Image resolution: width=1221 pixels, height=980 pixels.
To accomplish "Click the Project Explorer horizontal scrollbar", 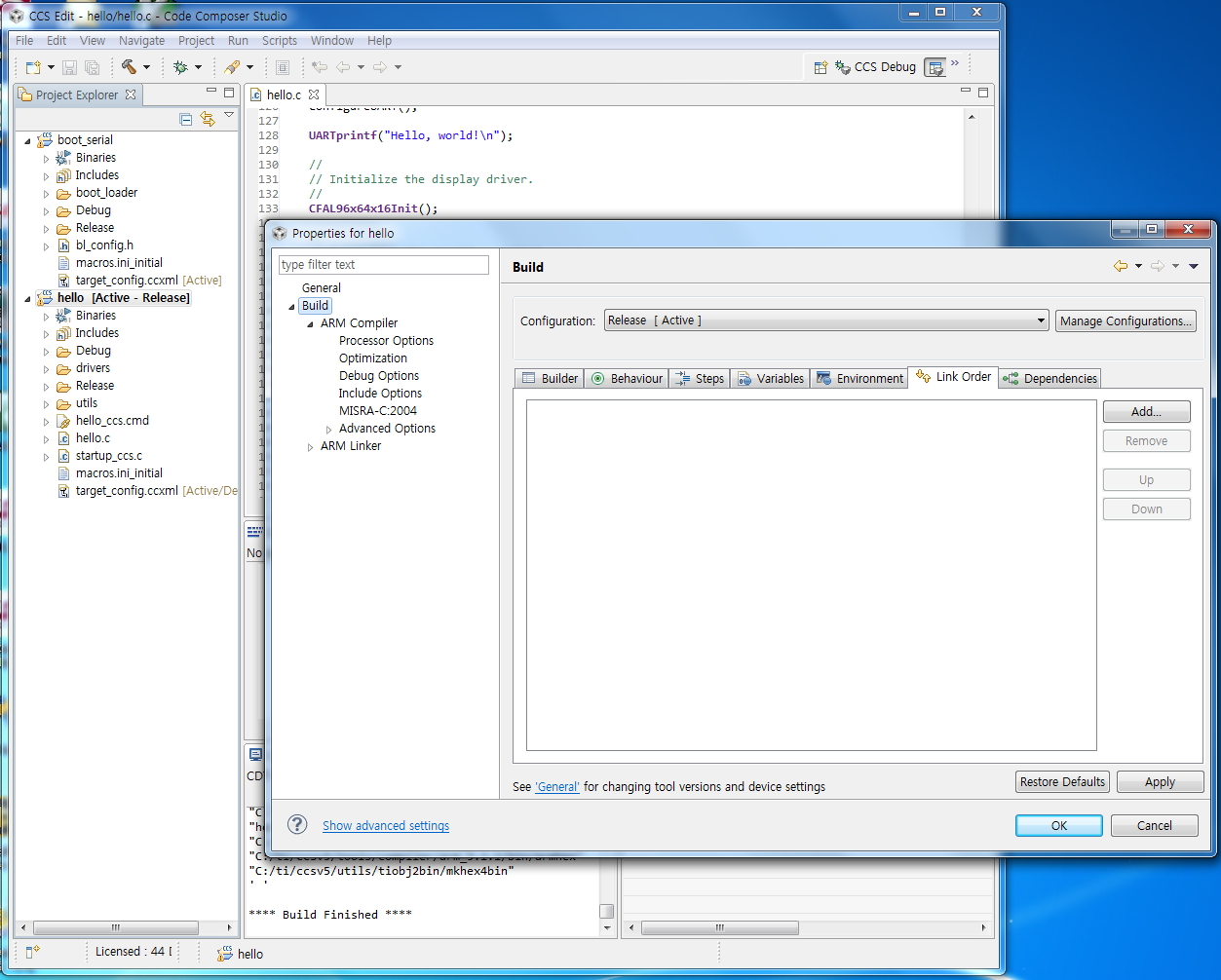I will (115, 927).
